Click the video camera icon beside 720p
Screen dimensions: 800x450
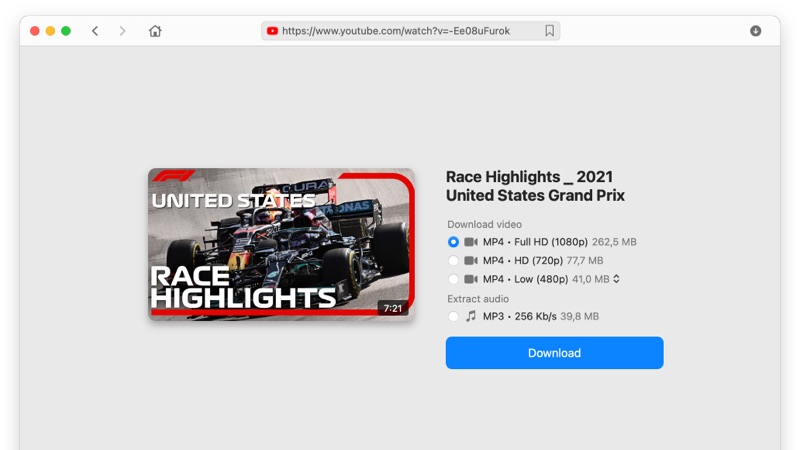click(471, 261)
